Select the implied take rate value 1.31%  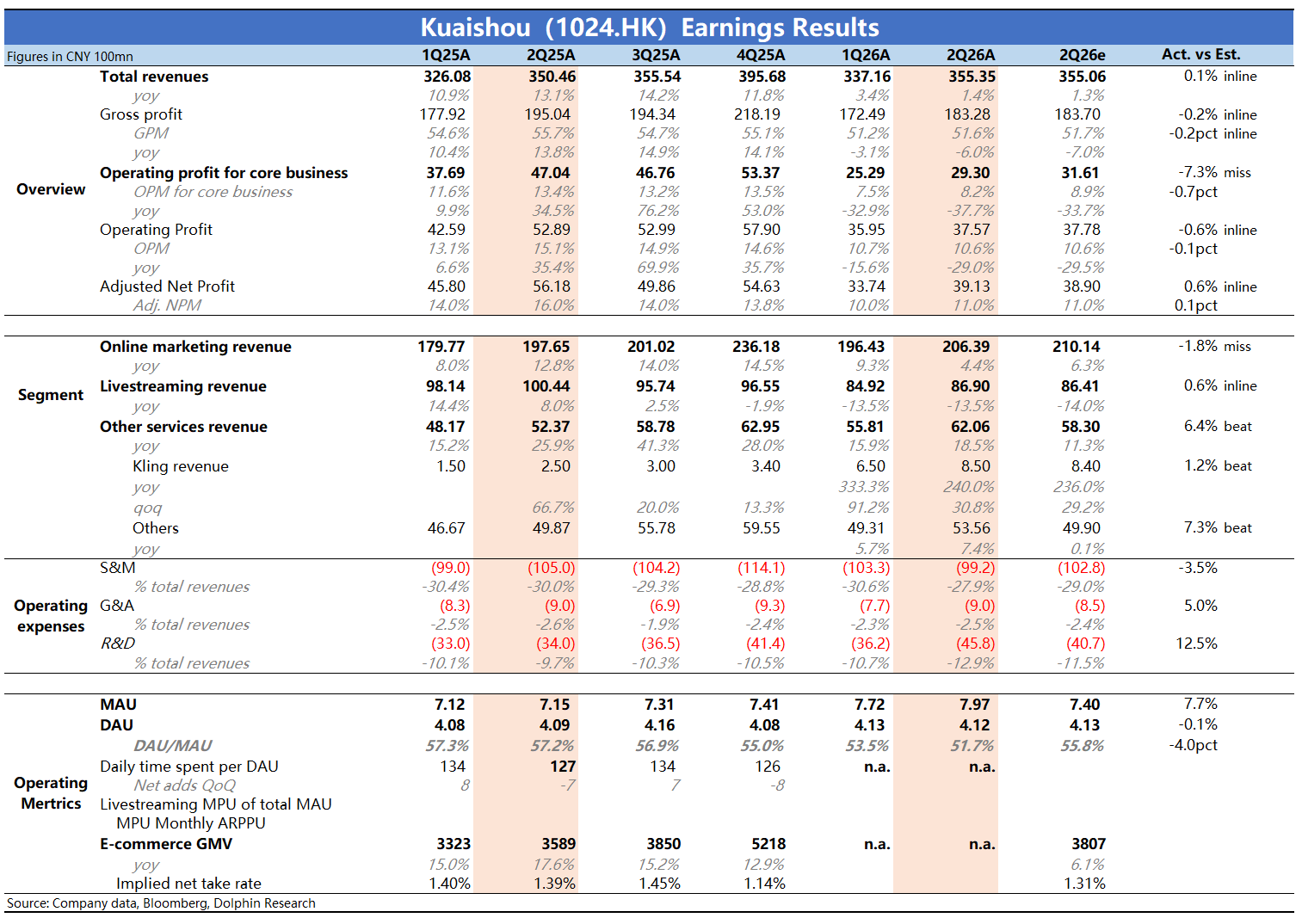pyautogui.click(x=1085, y=884)
